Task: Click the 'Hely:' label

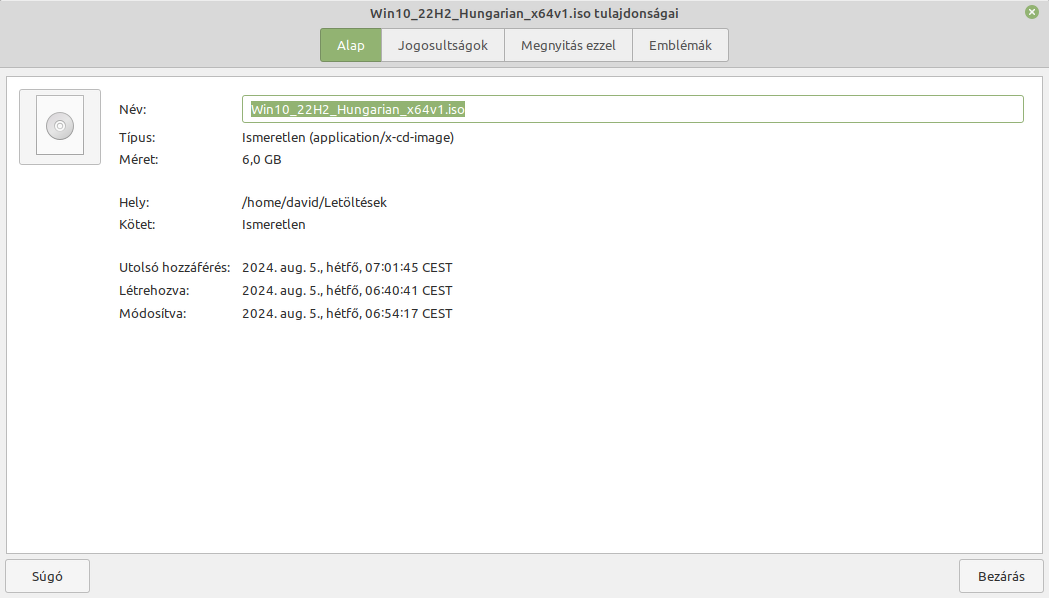Action: coord(134,203)
